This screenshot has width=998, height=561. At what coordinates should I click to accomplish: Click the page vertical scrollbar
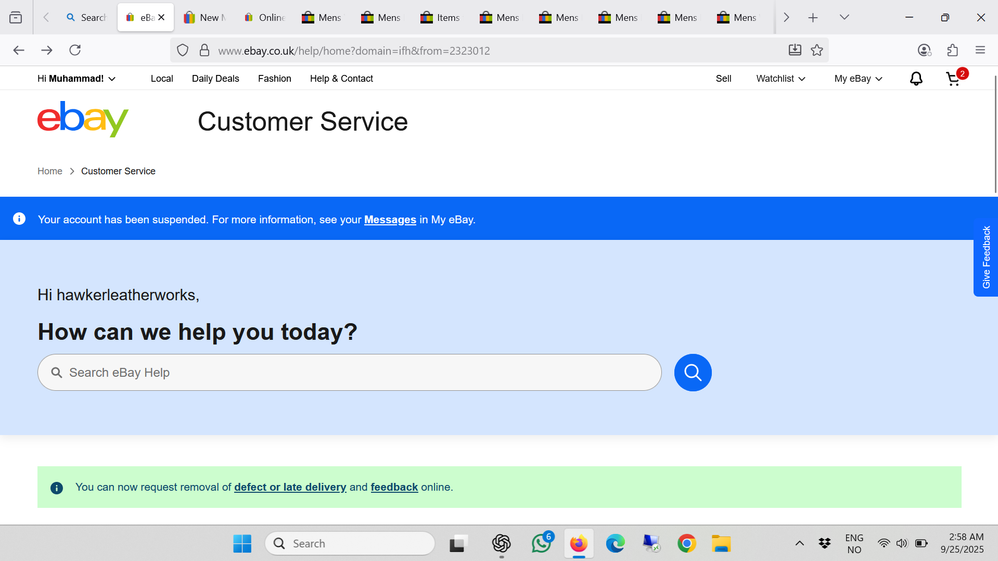tap(995, 134)
